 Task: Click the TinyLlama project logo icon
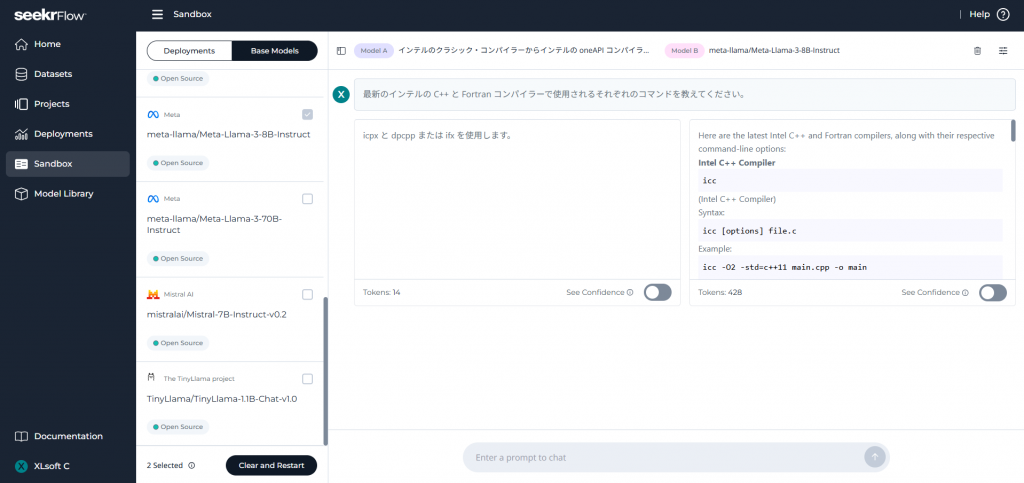coord(152,378)
